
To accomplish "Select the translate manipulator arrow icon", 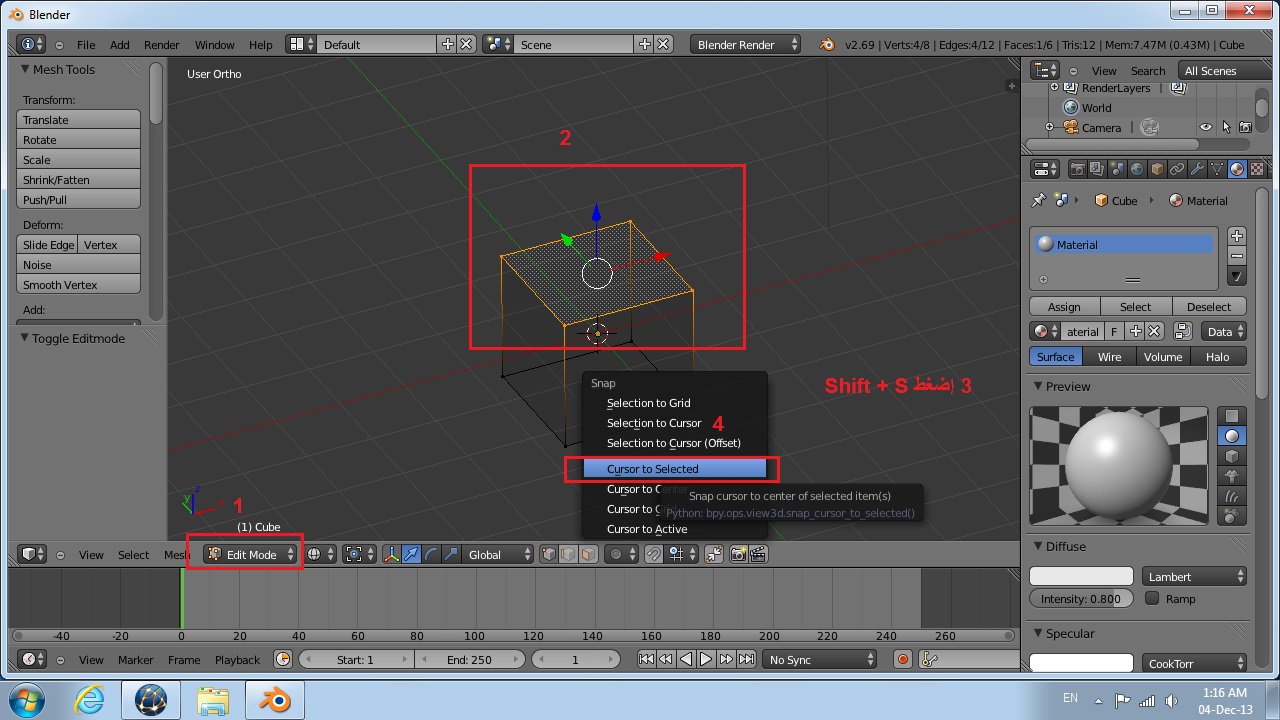I will coord(411,554).
